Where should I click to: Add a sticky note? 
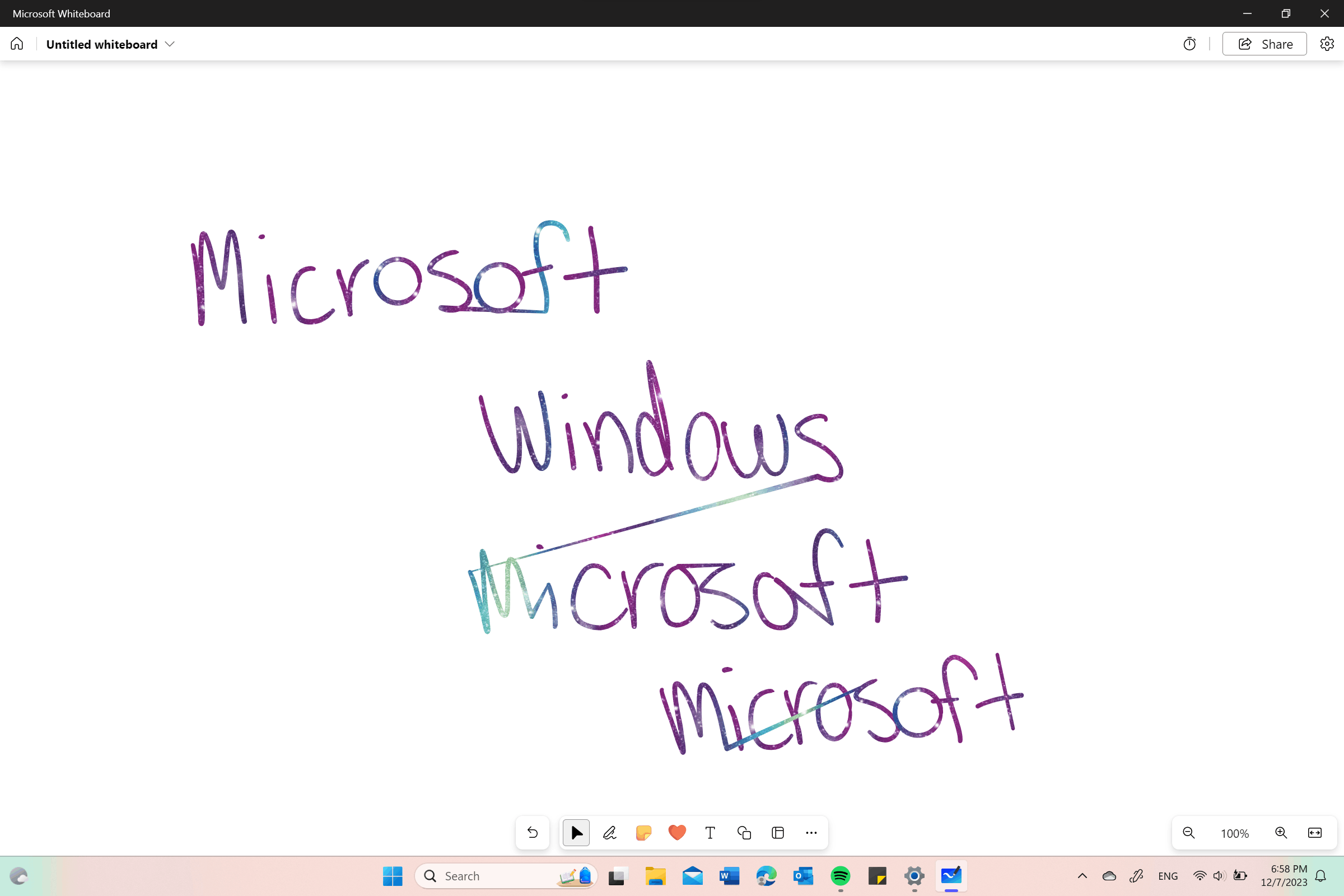pyautogui.click(x=643, y=833)
